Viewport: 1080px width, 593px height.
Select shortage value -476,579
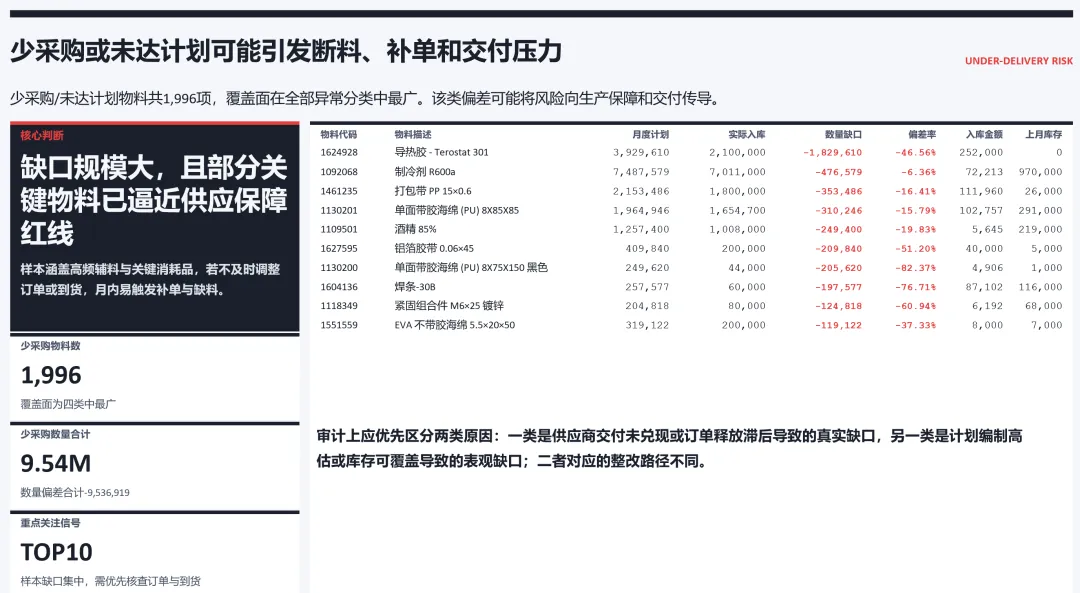(x=838, y=171)
